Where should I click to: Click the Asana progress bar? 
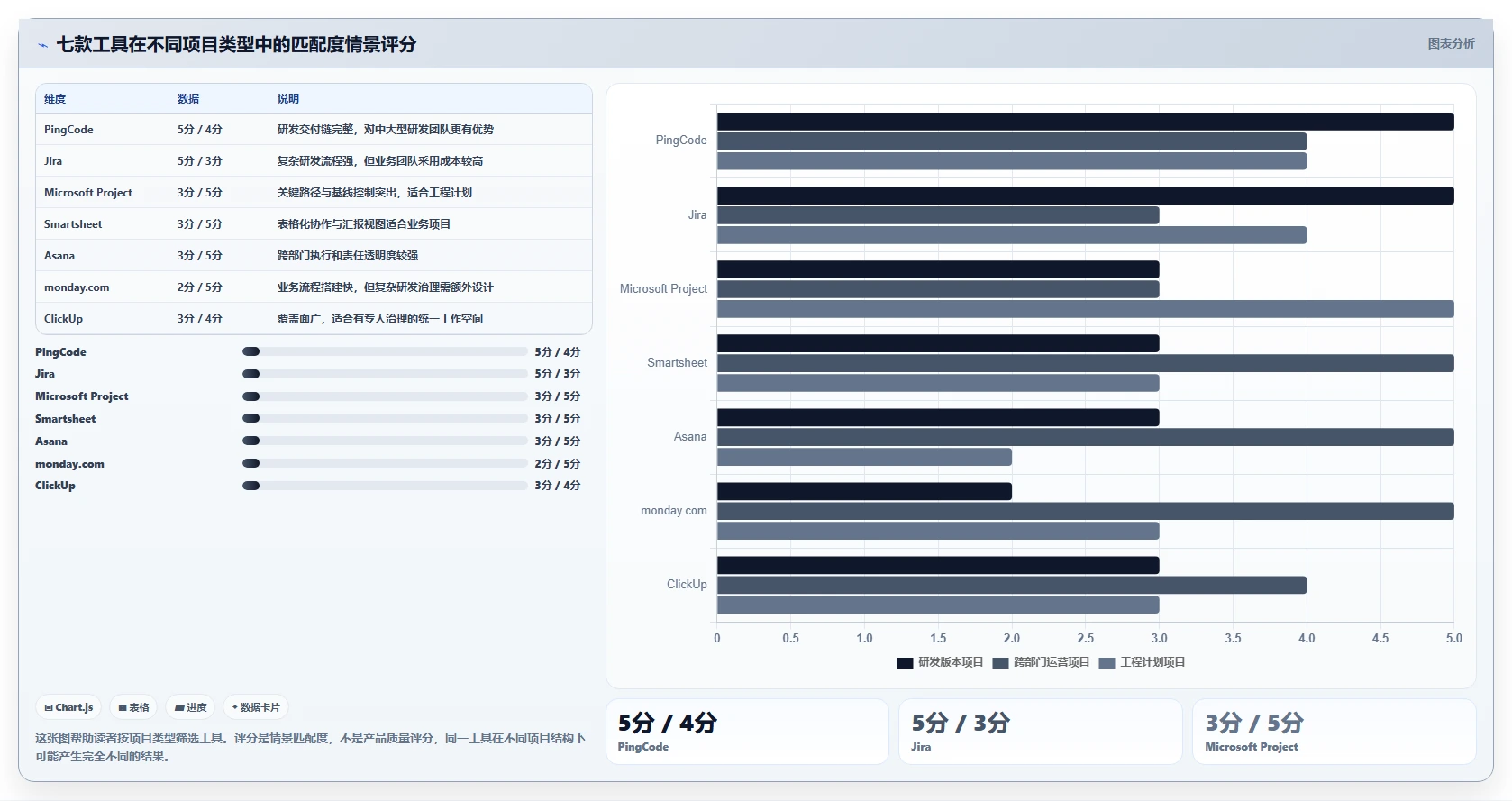point(385,441)
